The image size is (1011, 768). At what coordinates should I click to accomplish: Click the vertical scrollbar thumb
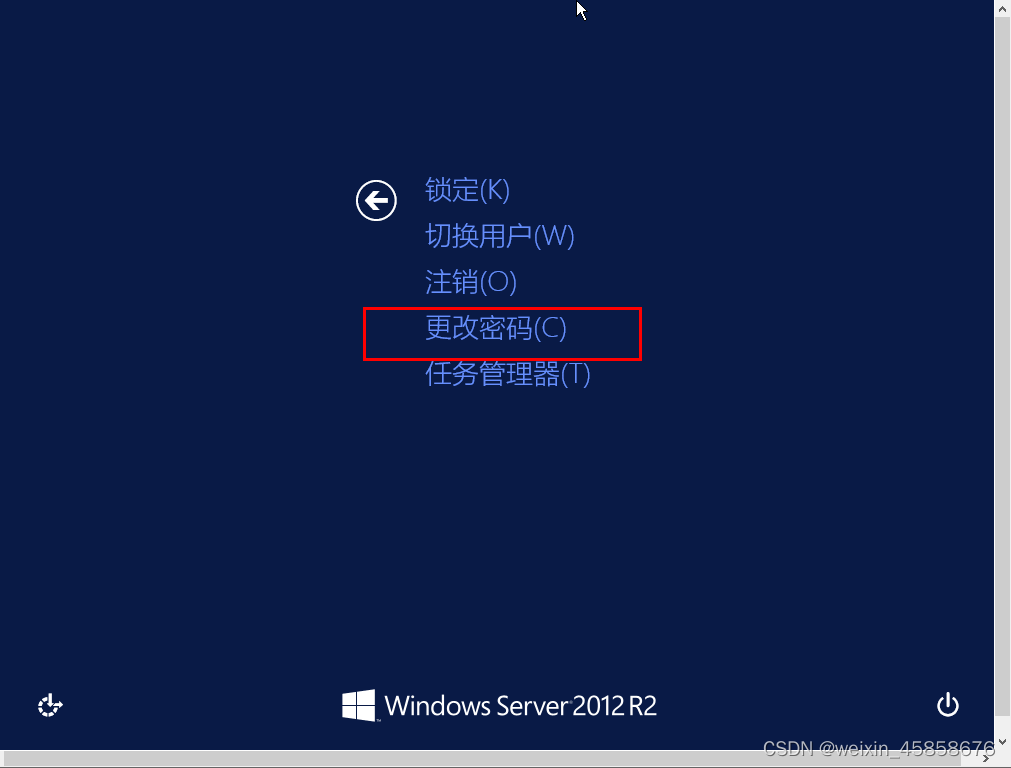coord(1003,366)
